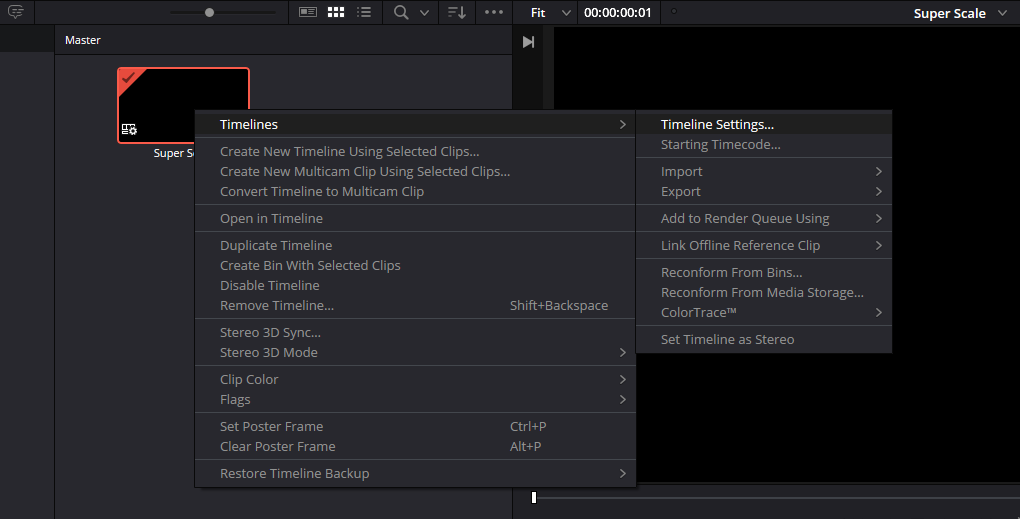Choose Duplicate Timeline
This screenshot has height=519, width=1020.
(415, 245)
